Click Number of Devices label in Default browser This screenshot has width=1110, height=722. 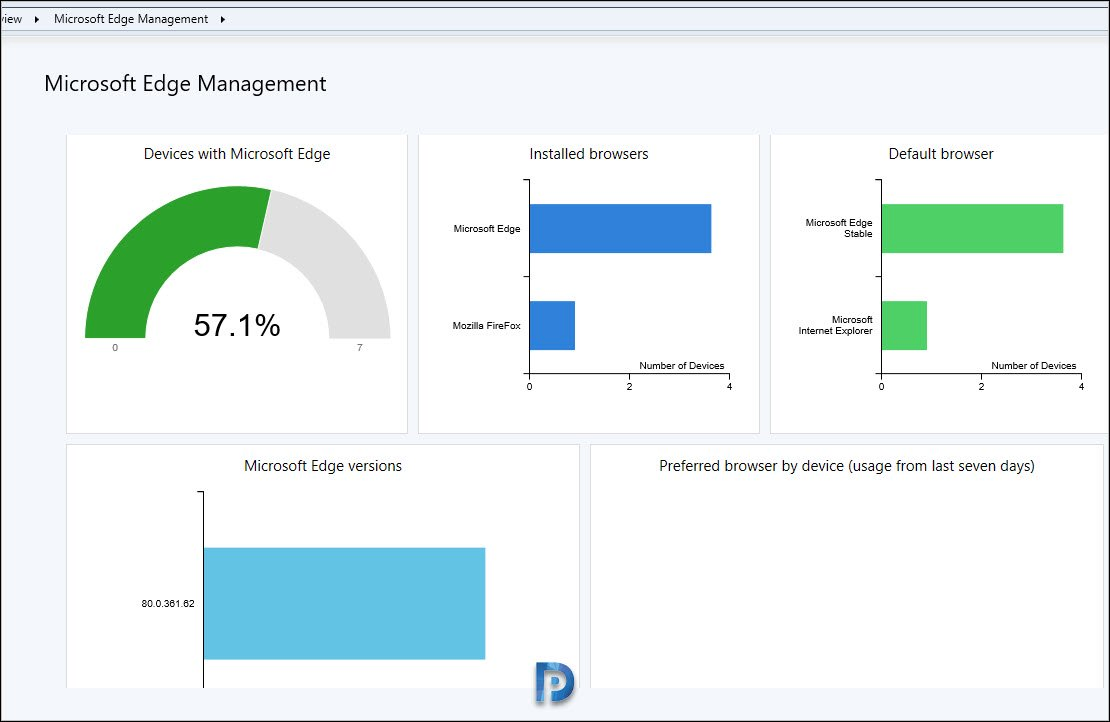pos(1034,365)
